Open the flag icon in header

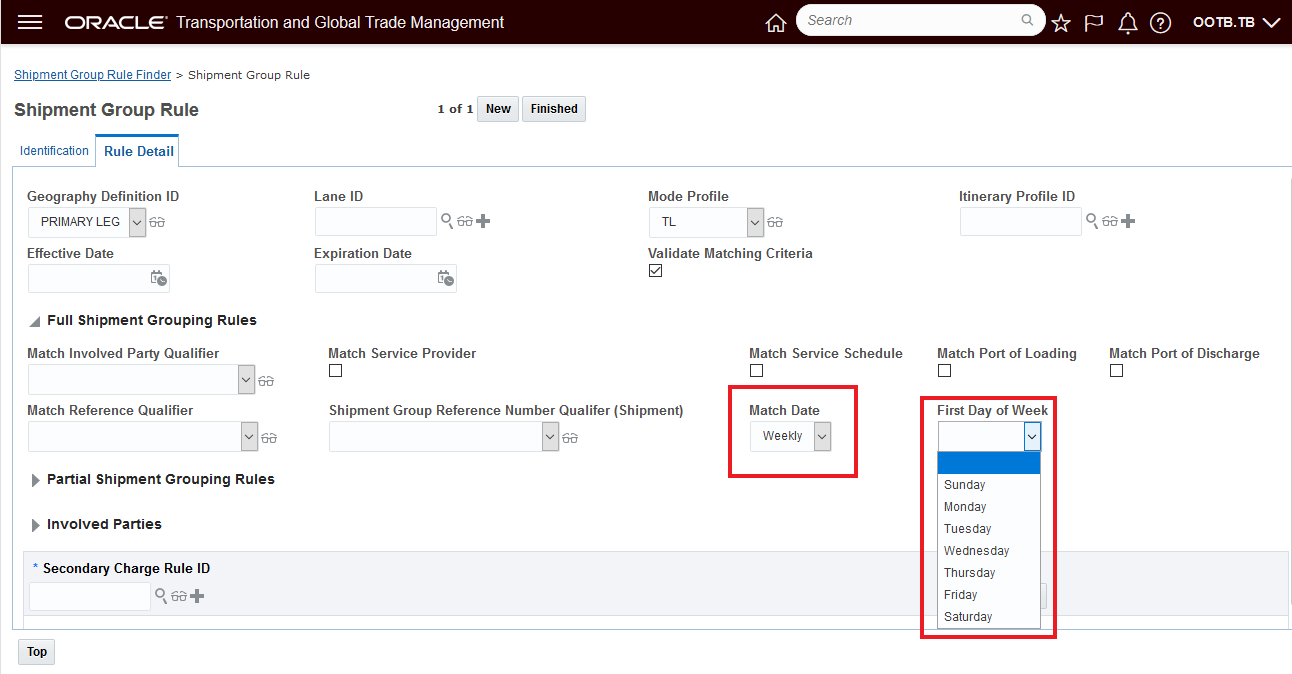point(1094,23)
